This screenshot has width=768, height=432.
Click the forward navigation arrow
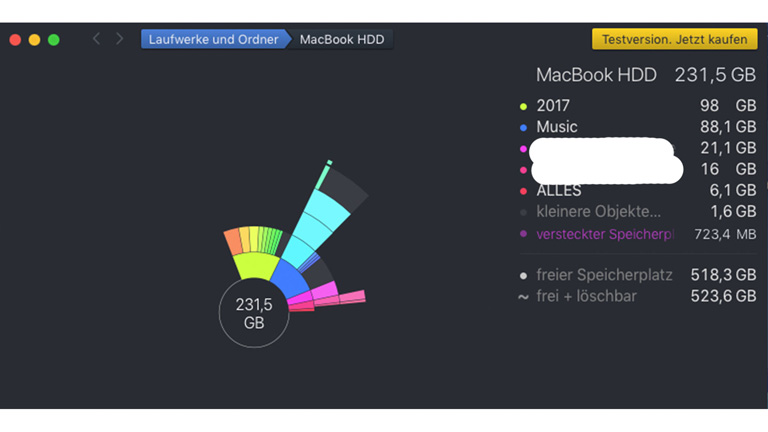pos(120,39)
